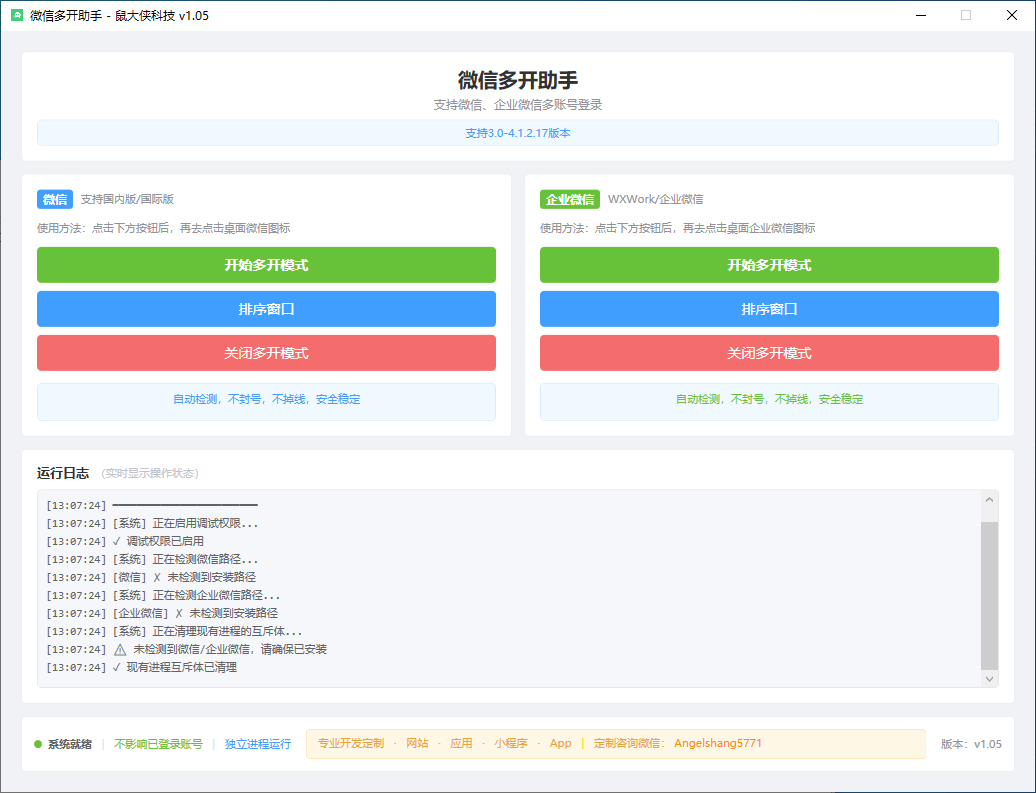The width and height of the screenshot is (1036, 793).
Task: Click the app icon in the title bar
Action: point(17,16)
